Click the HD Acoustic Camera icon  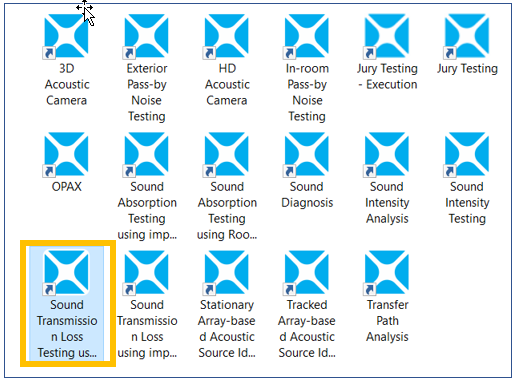[x=226, y=36]
